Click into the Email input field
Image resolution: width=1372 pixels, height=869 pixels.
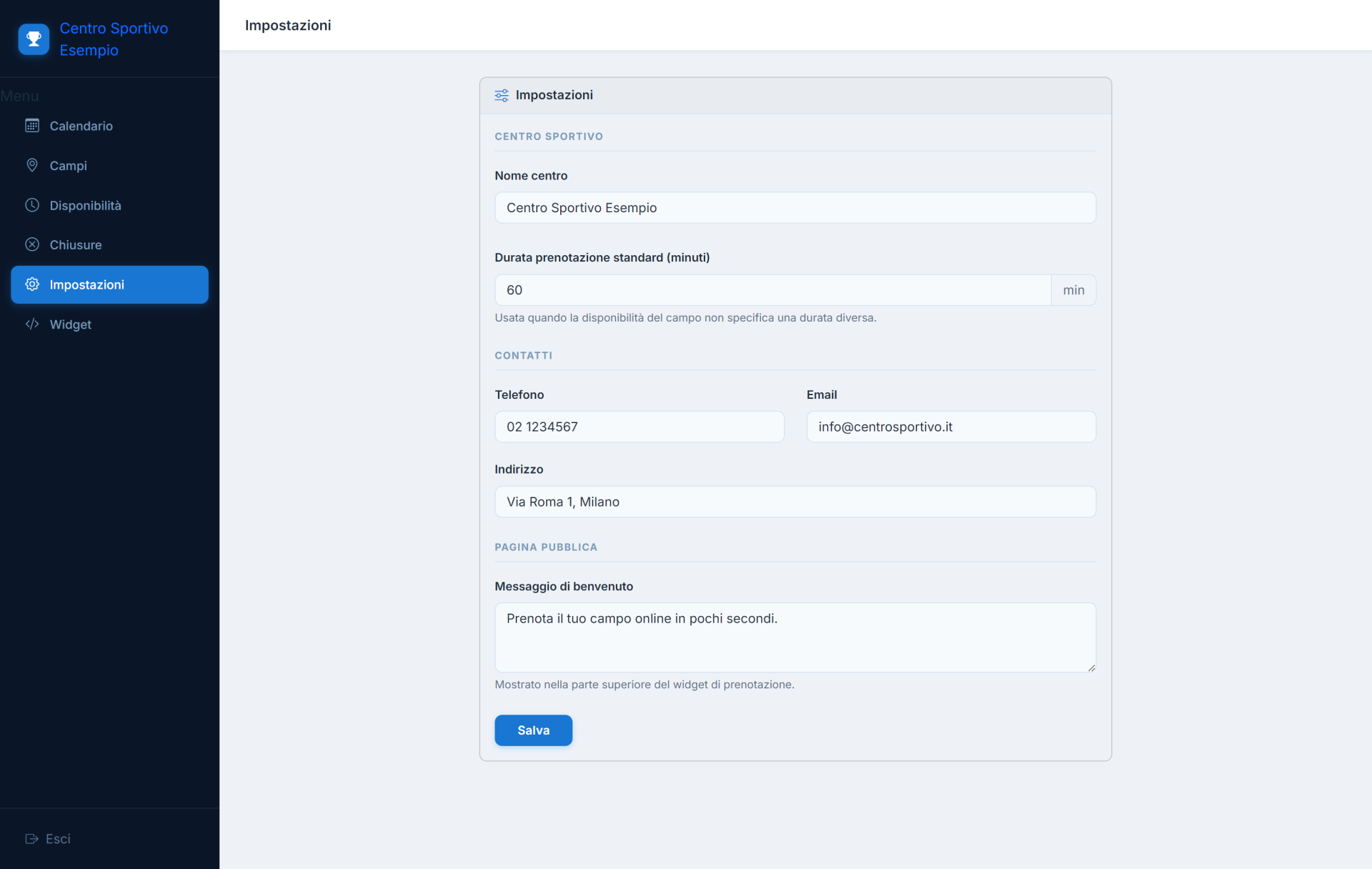[x=950, y=427]
